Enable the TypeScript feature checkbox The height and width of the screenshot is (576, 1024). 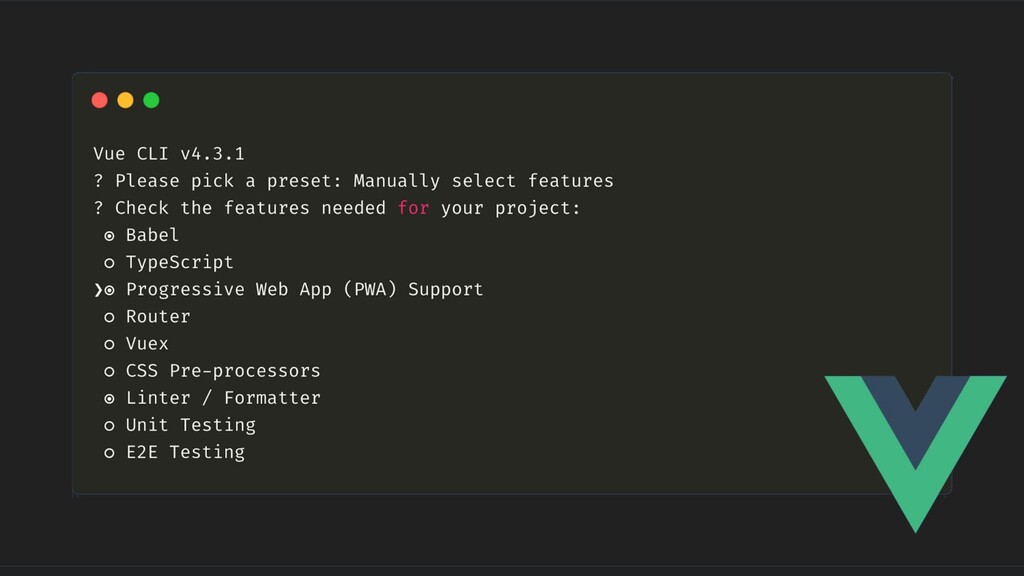tap(109, 263)
